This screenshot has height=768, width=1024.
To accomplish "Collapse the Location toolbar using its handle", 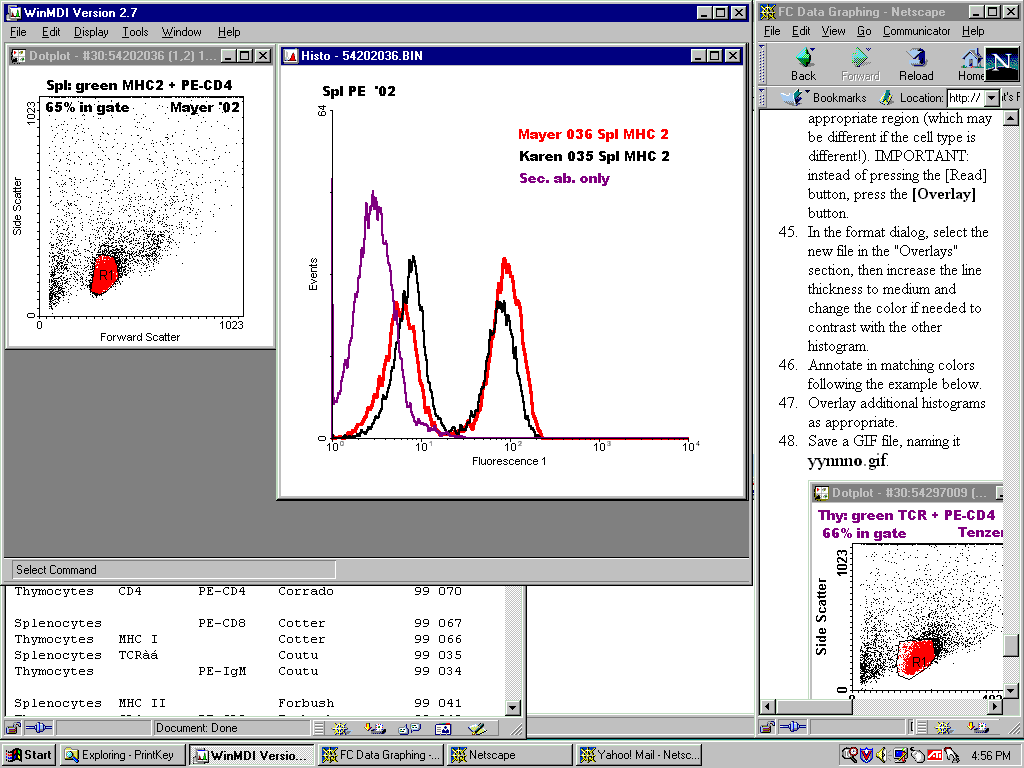I will pos(764,98).
